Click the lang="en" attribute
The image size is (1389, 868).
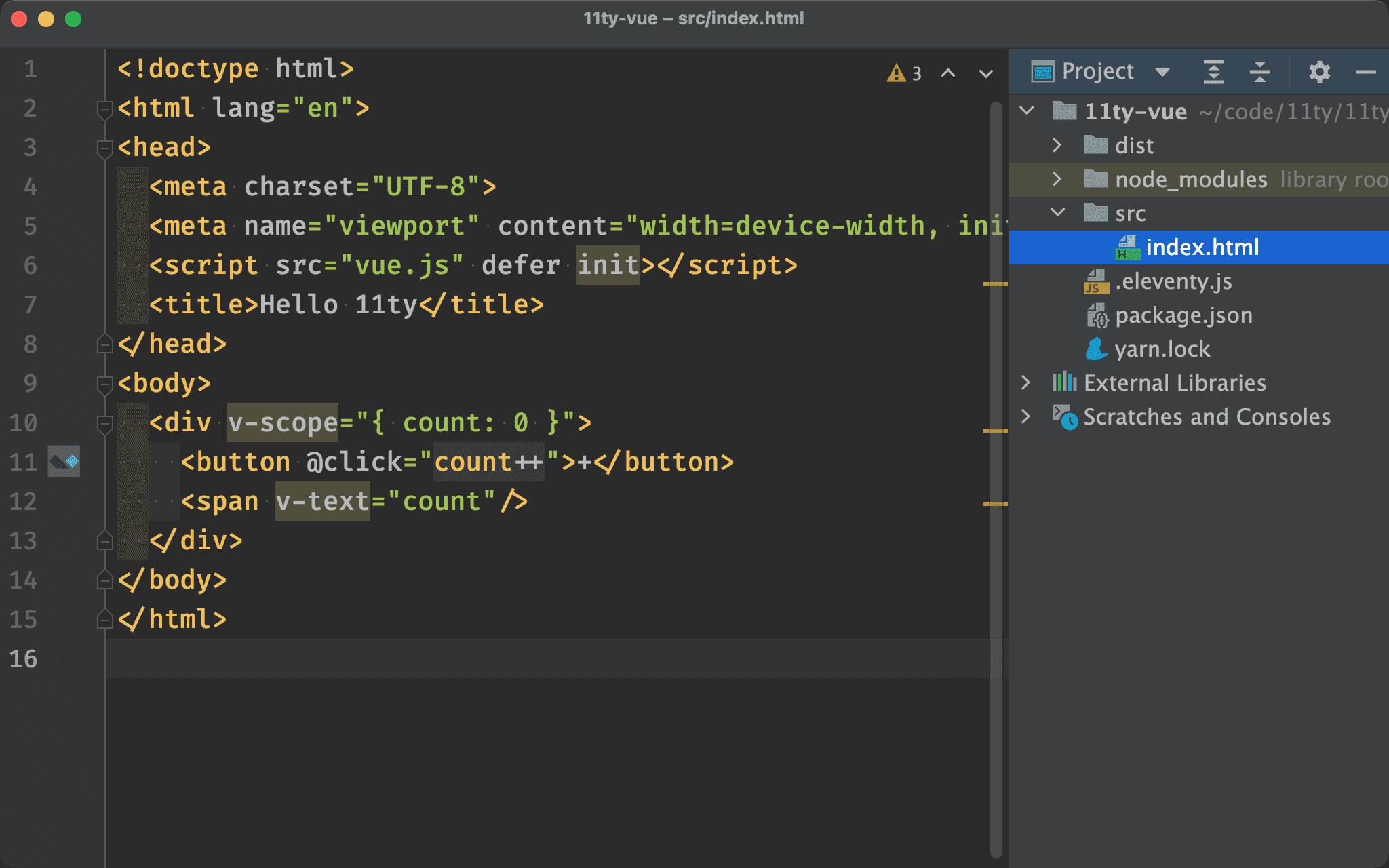coord(283,107)
